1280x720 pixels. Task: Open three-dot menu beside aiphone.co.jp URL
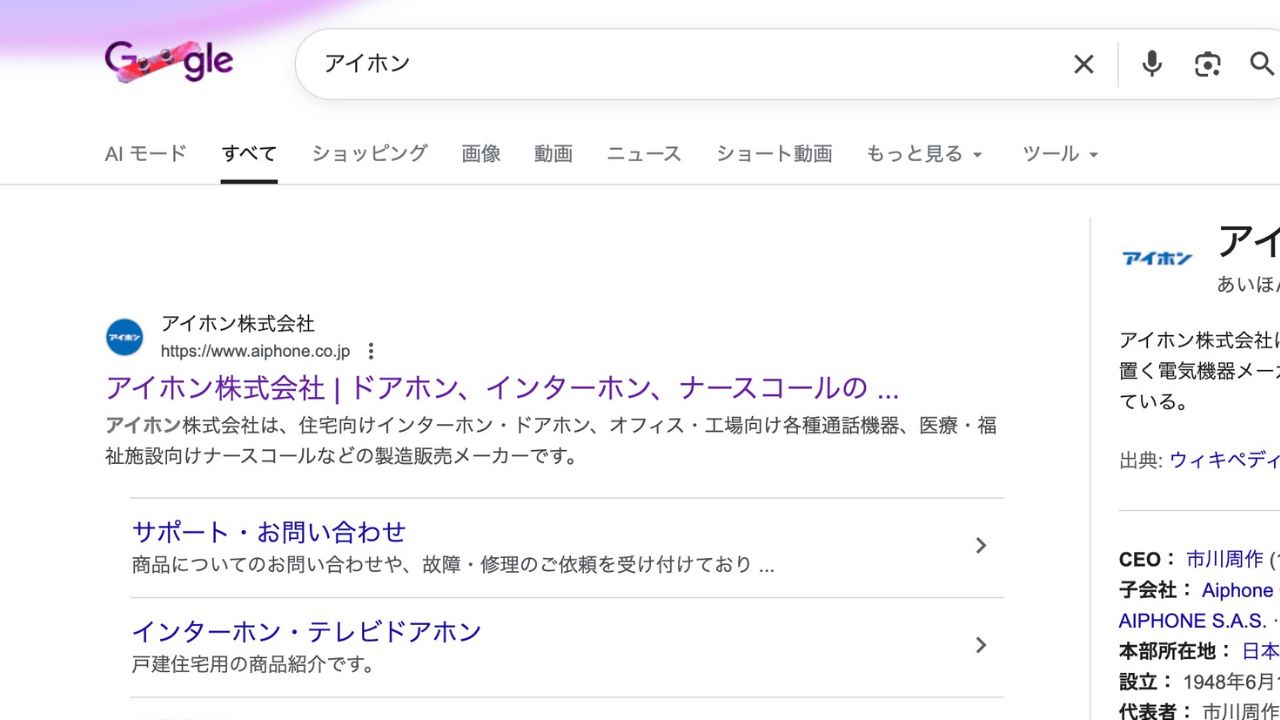[371, 351]
